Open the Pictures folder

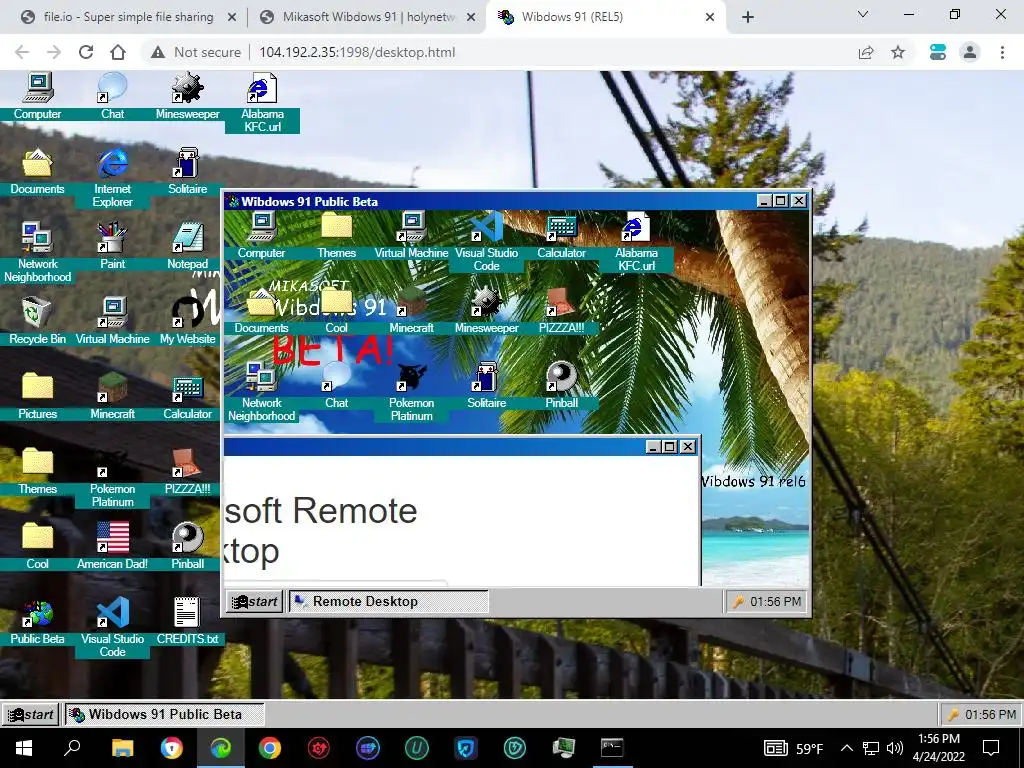pyautogui.click(x=37, y=396)
